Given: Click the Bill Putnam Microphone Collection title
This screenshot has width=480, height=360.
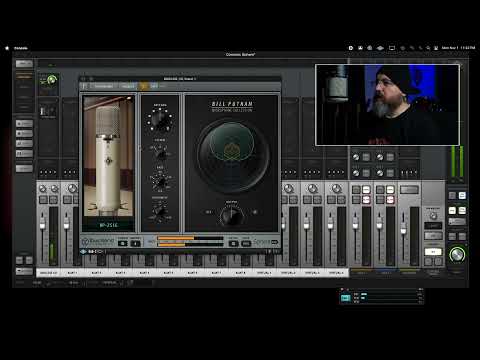Looking at the screenshot, I should [x=232, y=106].
